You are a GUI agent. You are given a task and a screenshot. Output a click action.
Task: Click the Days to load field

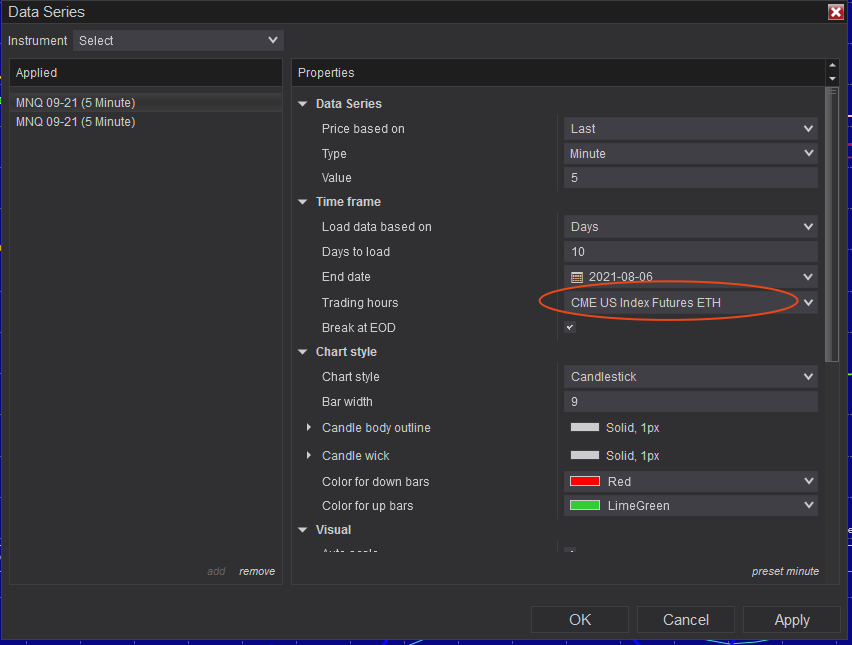click(691, 252)
